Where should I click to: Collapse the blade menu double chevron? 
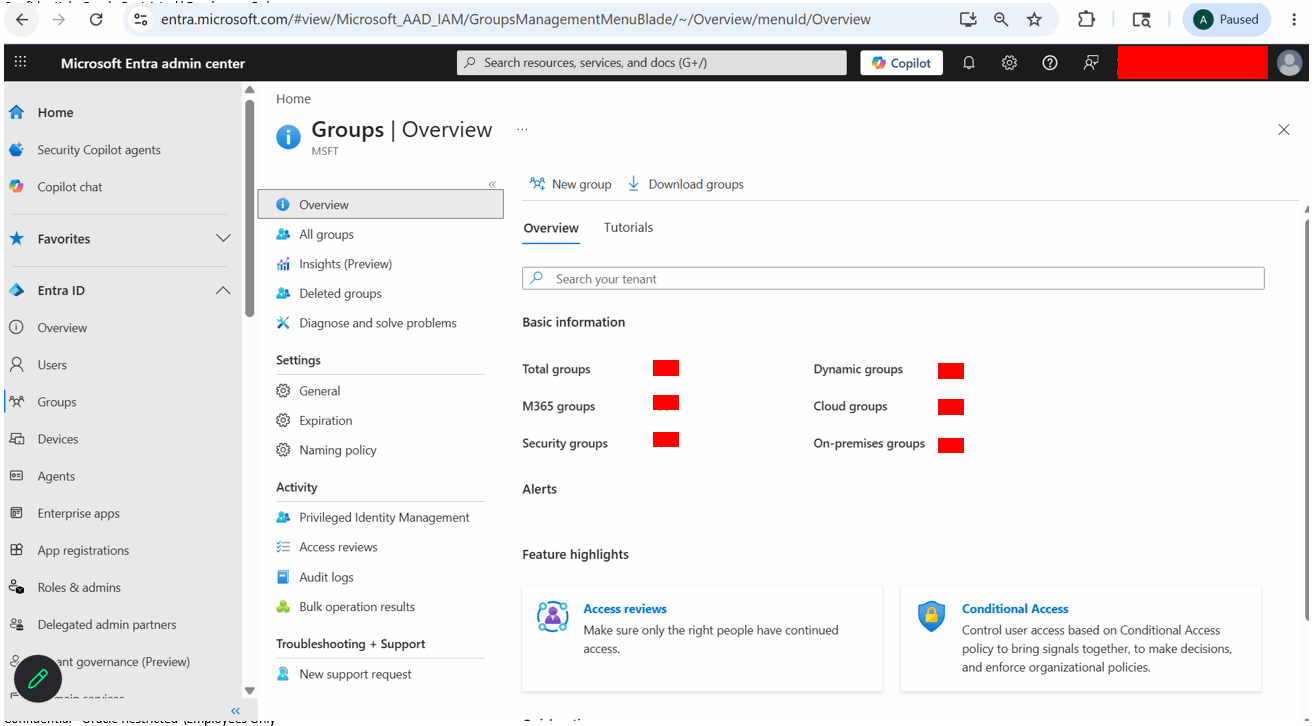(x=492, y=184)
